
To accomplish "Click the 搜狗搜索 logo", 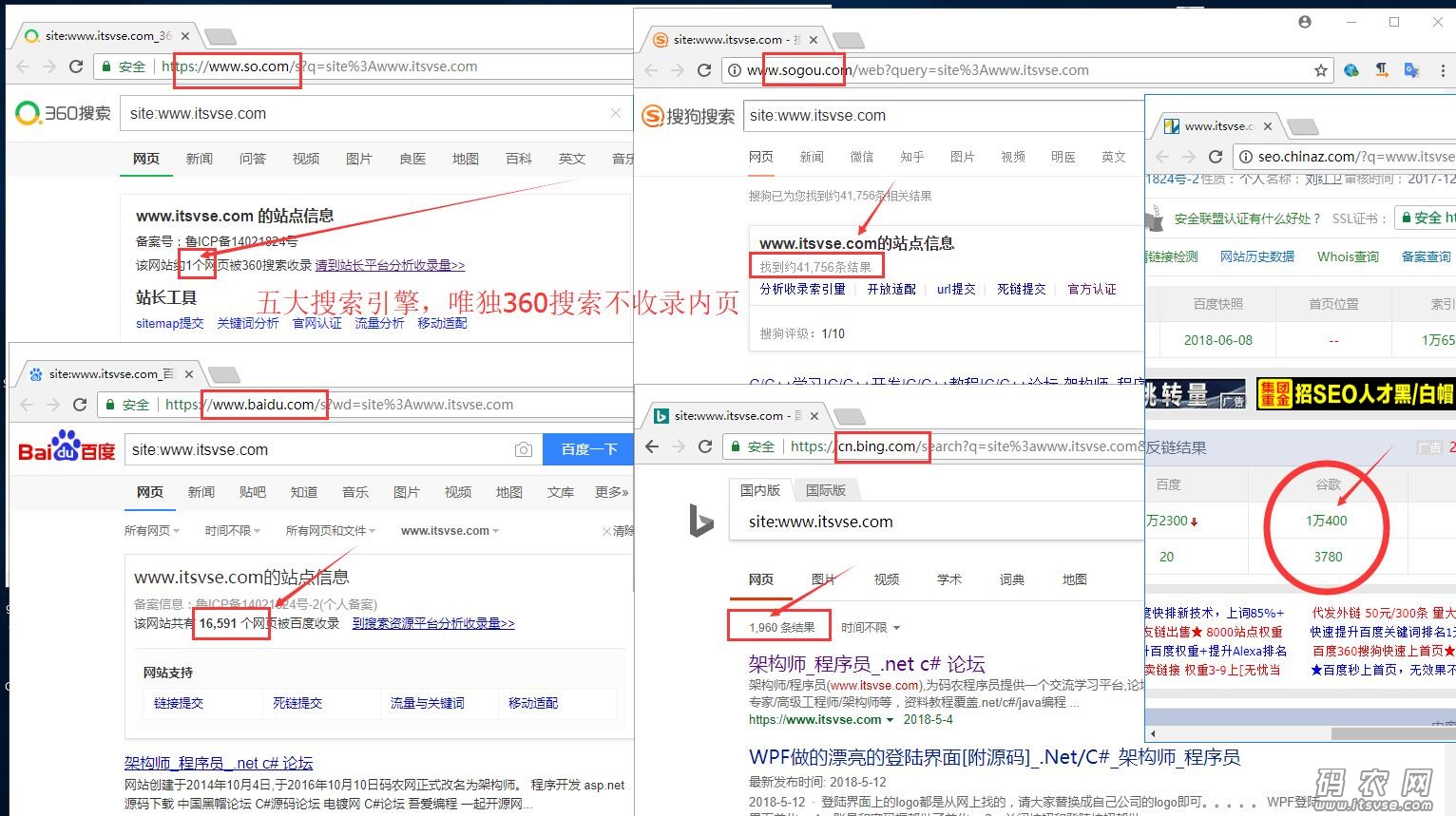I will pyautogui.click(x=689, y=116).
